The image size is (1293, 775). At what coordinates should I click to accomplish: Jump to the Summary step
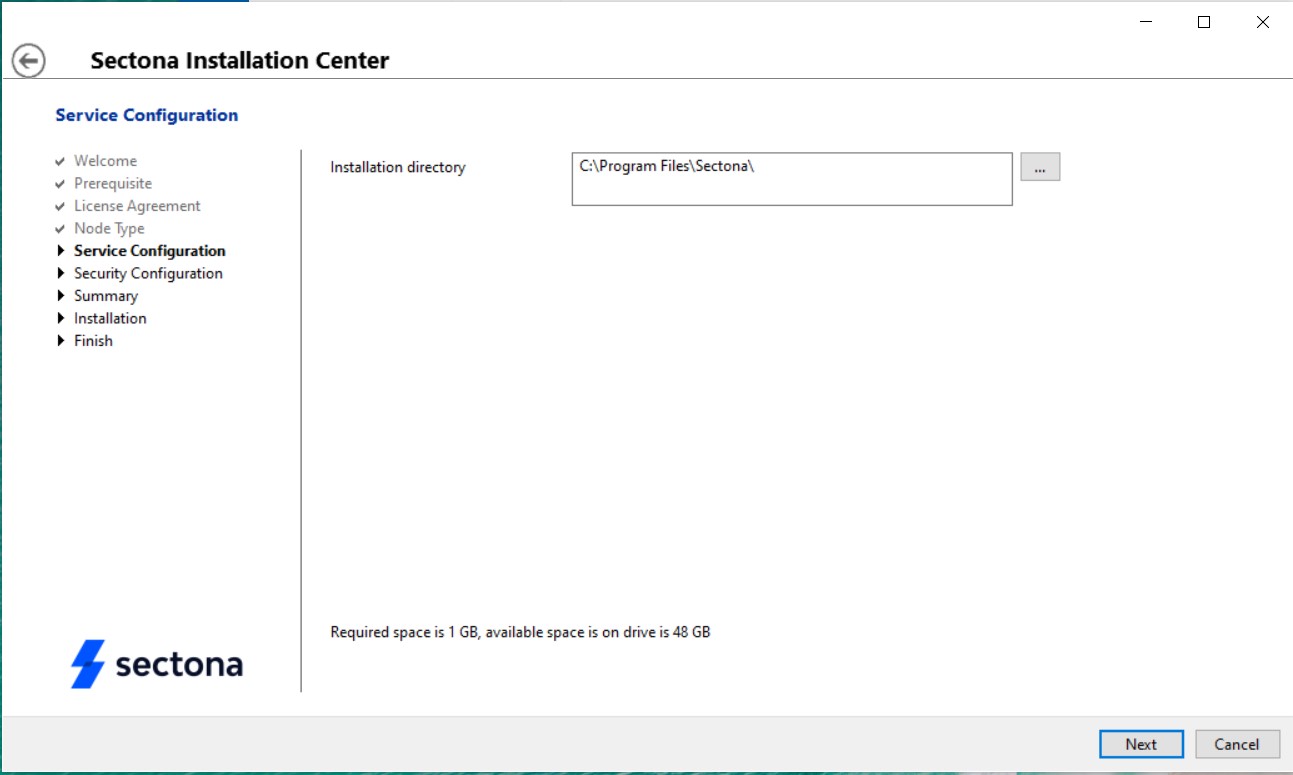pyautogui.click(x=106, y=296)
